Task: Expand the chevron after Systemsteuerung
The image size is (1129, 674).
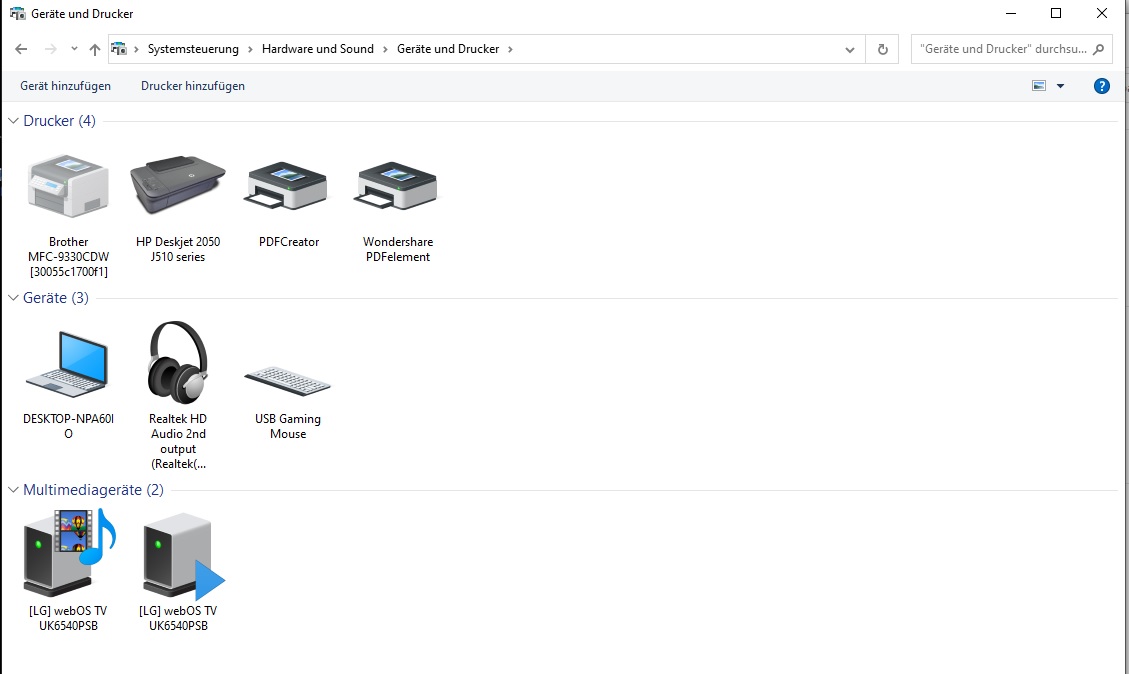Action: pyautogui.click(x=250, y=49)
